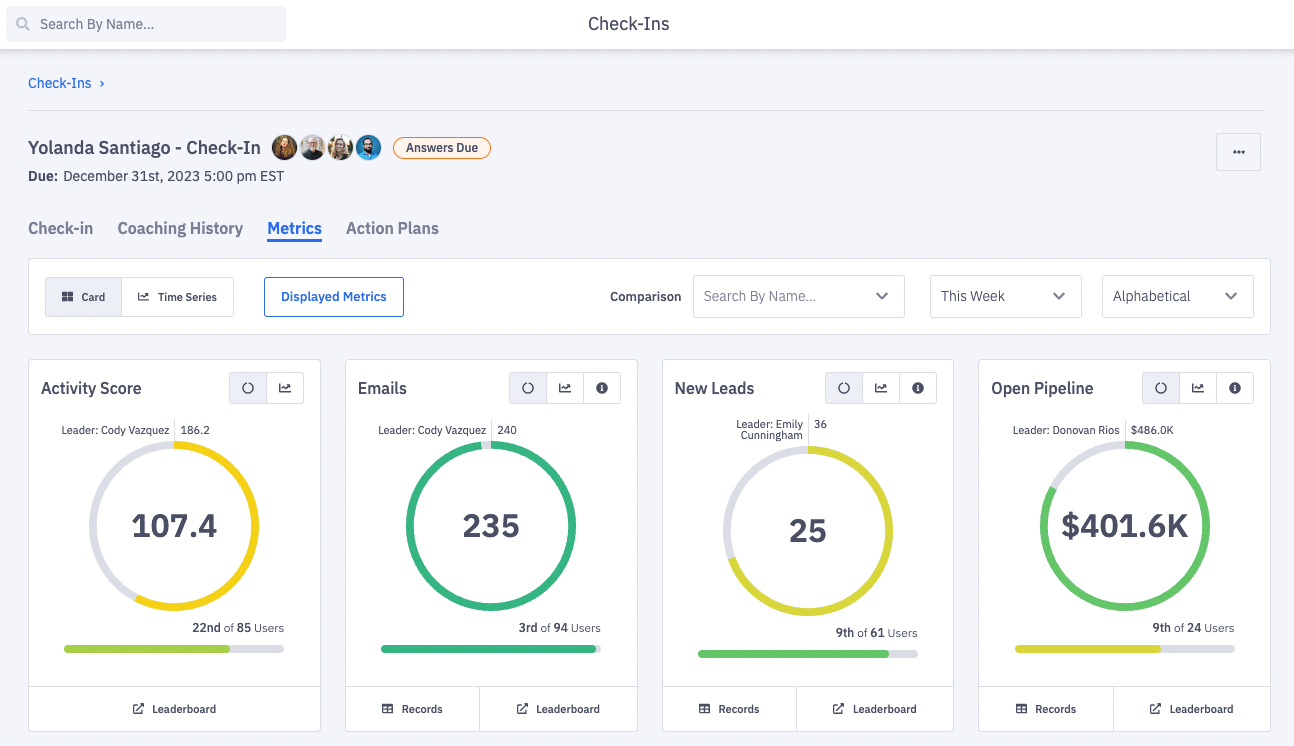Show line chart on New Leads card
This screenshot has width=1294, height=746.
pos(881,388)
